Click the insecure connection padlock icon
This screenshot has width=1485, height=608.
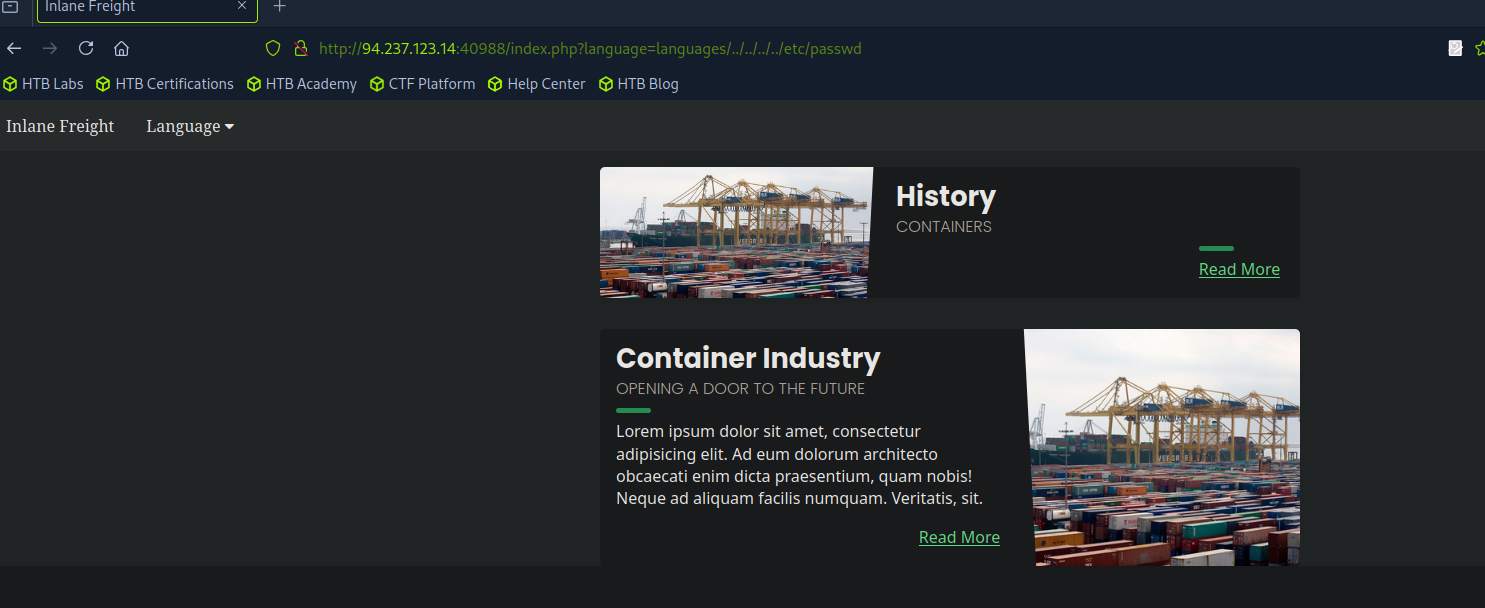[299, 48]
